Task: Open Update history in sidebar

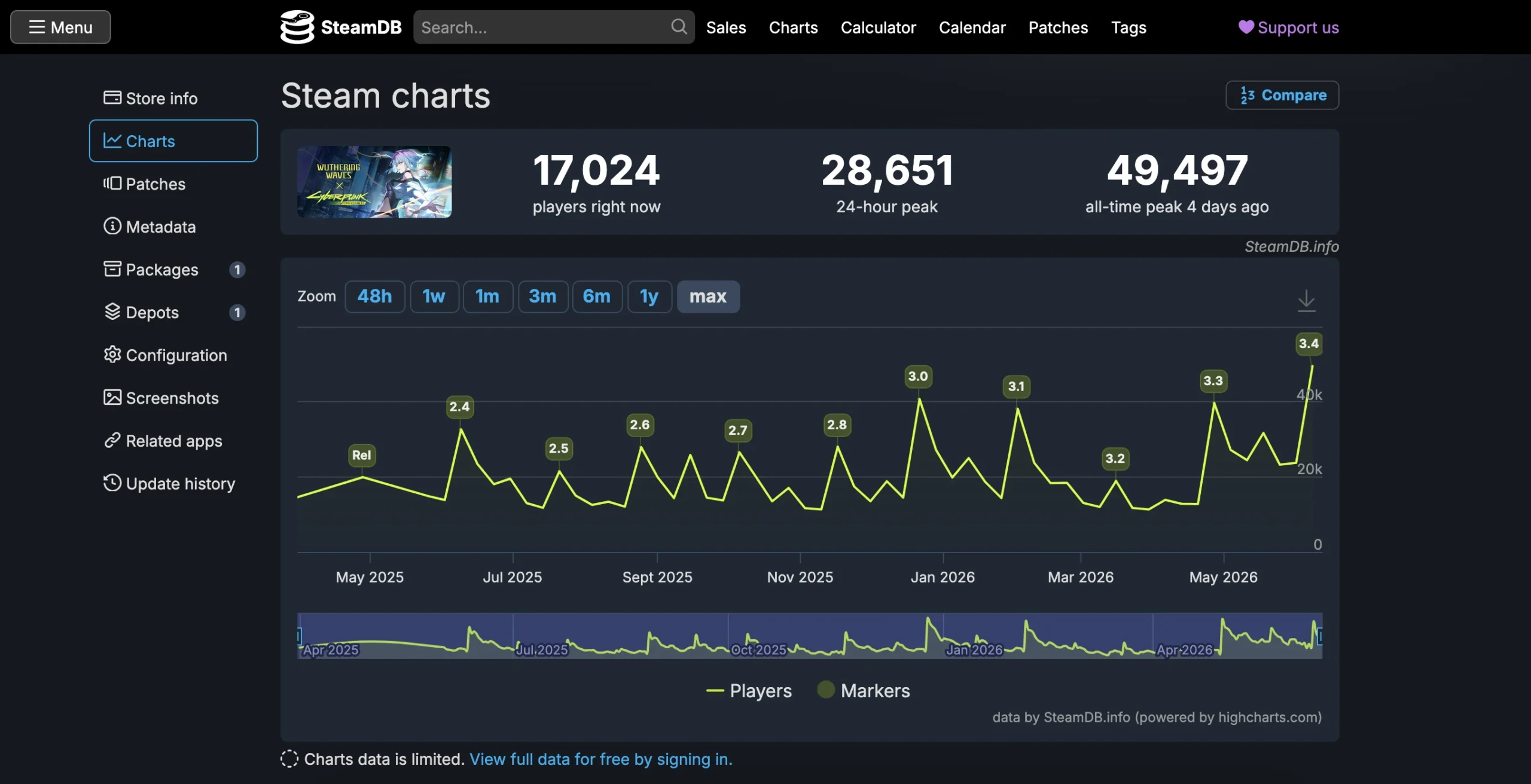Action: (173, 483)
